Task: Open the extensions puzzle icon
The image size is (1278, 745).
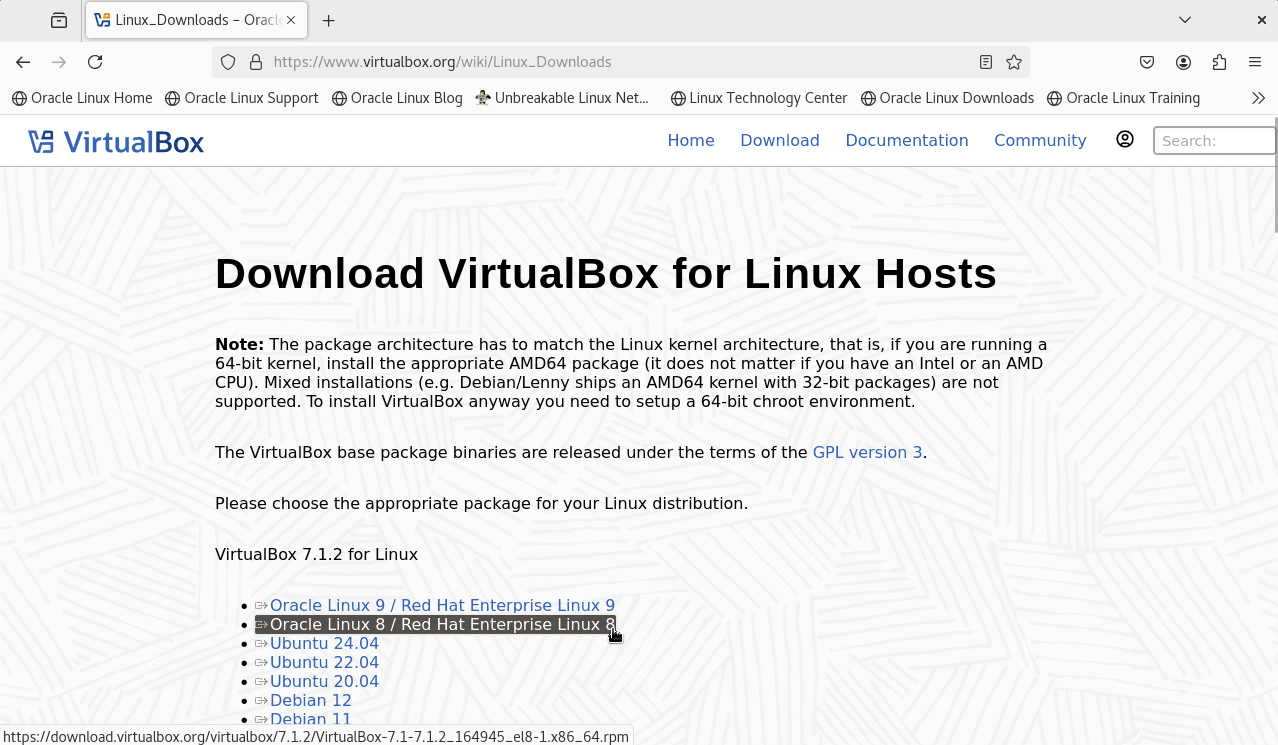Action: point(1219,62)
